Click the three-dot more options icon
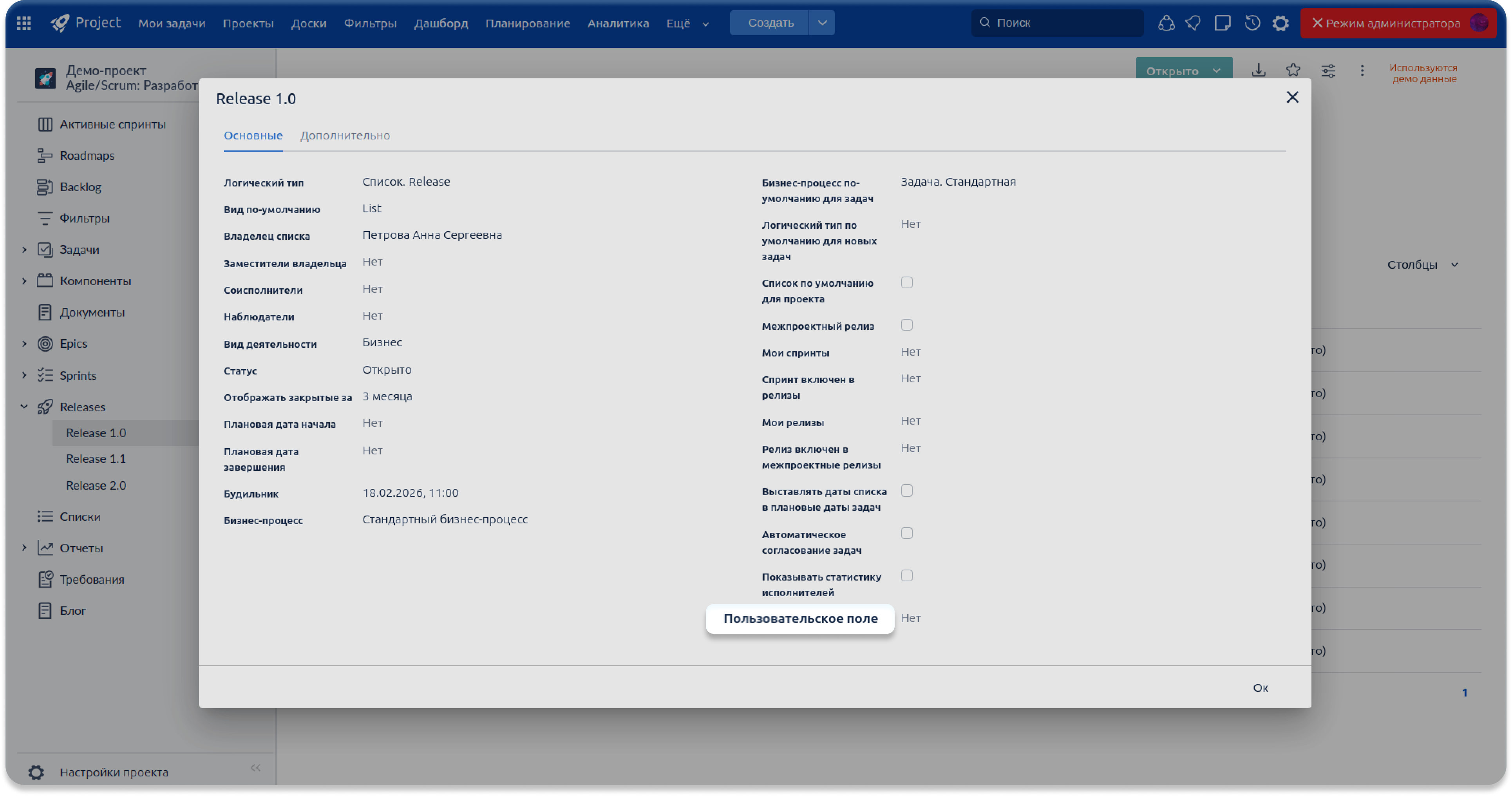This screenshot has height=796, width=1512. click(x=1362, y=71)
